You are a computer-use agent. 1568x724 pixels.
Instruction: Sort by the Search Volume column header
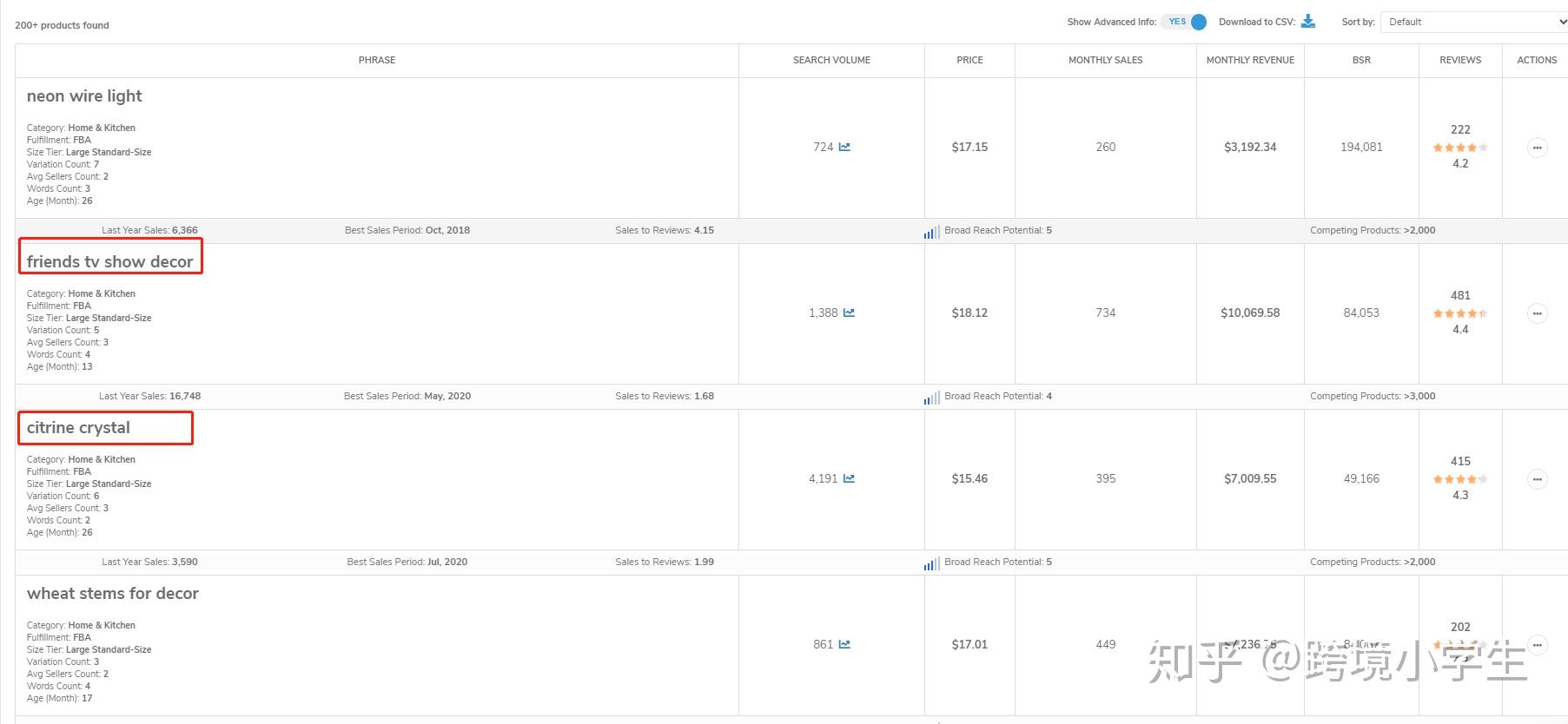(831, 60)
